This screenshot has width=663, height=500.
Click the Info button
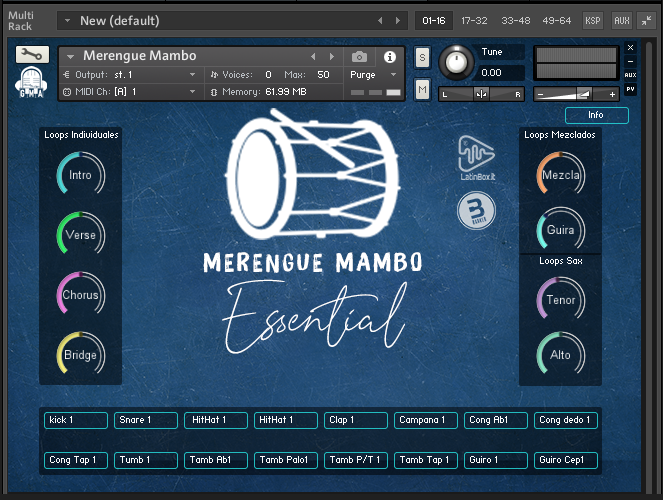click(597, 115)
